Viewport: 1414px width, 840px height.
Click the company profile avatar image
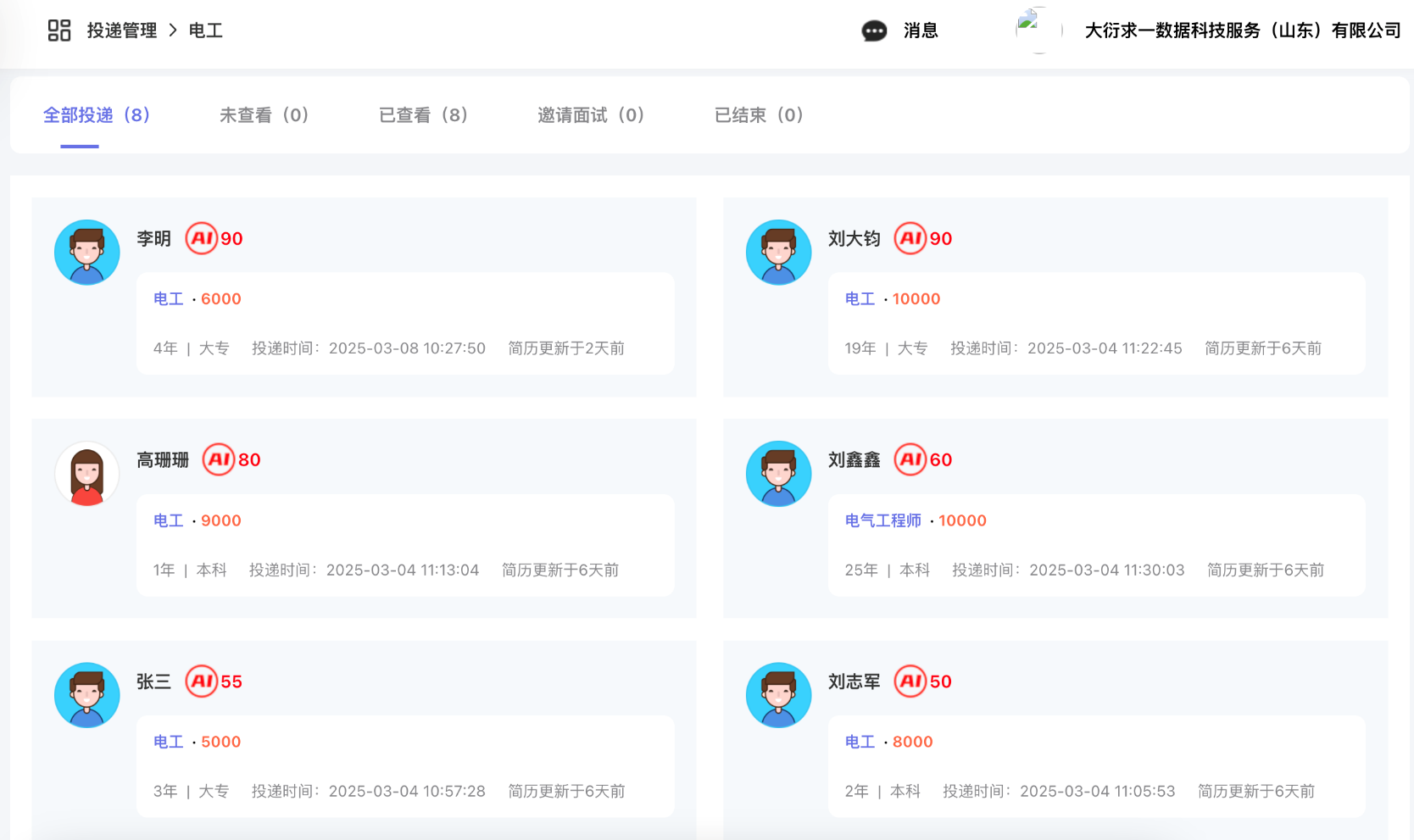[1038, 31]
